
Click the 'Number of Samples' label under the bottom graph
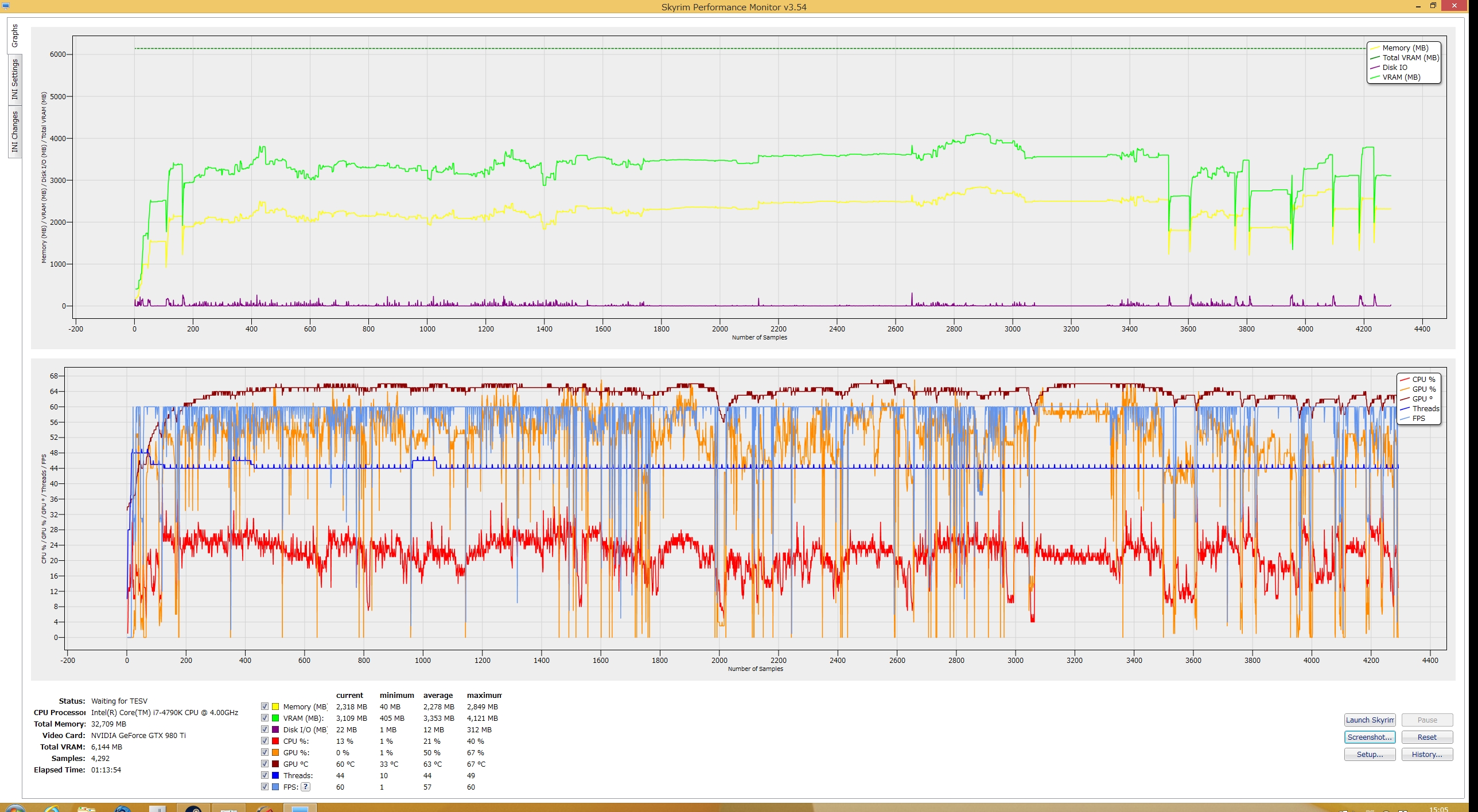tap(755, 669)
